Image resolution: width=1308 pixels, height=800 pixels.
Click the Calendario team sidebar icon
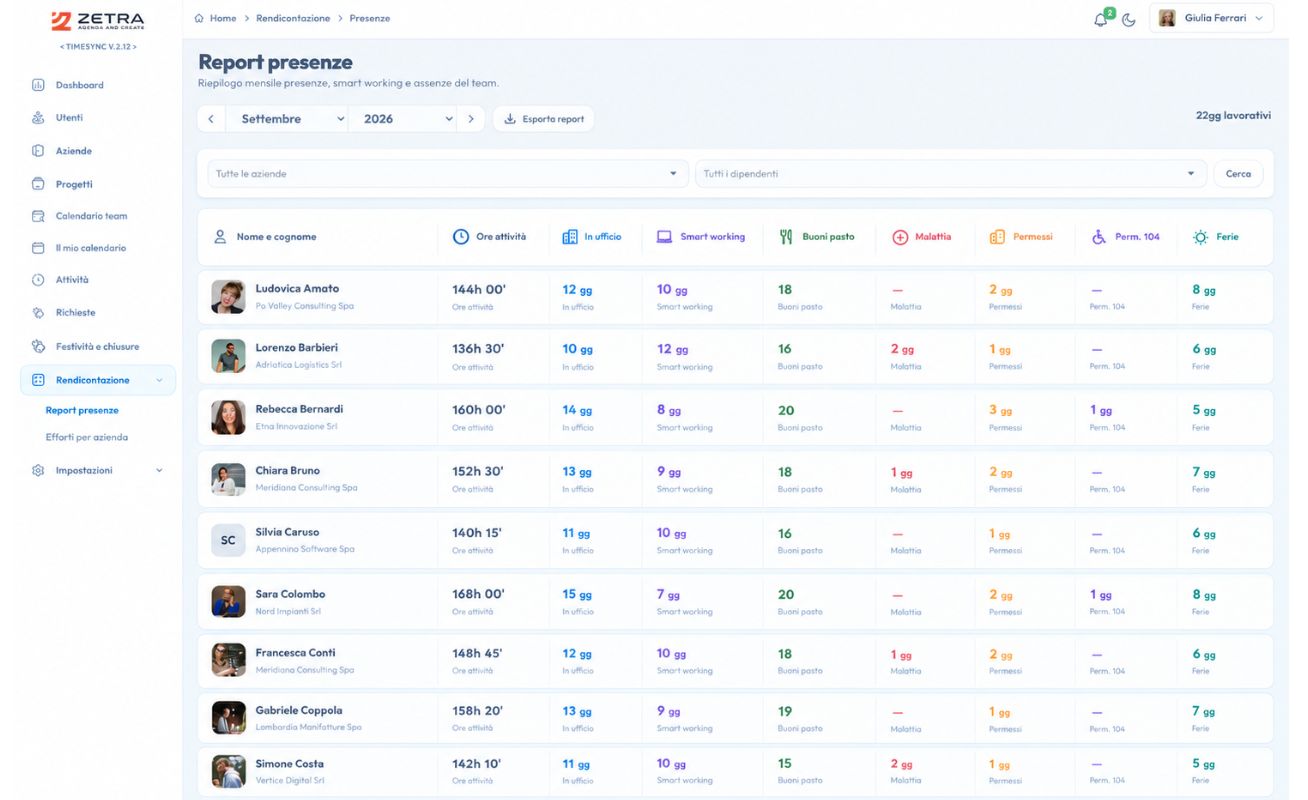(x=38, y=216)
